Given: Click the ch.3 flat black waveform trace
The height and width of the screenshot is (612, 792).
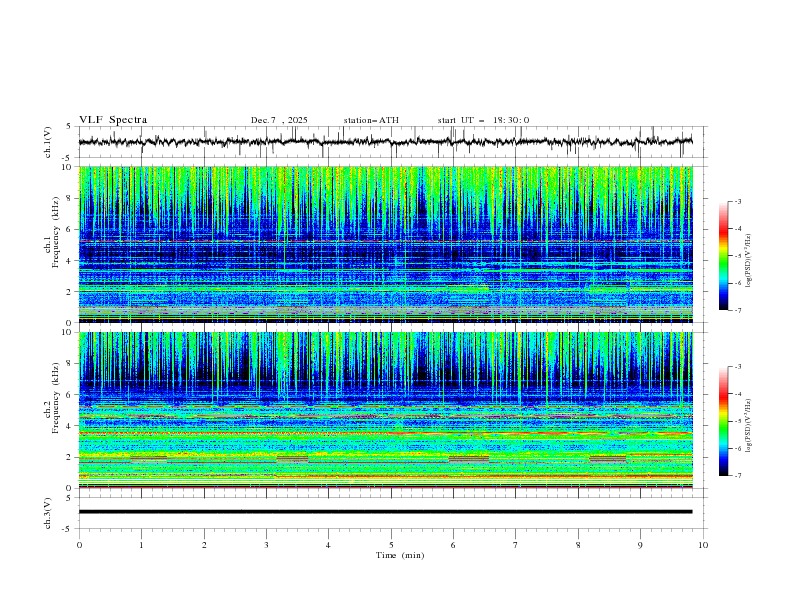Looking at the screenshot, I should point(385,512).
